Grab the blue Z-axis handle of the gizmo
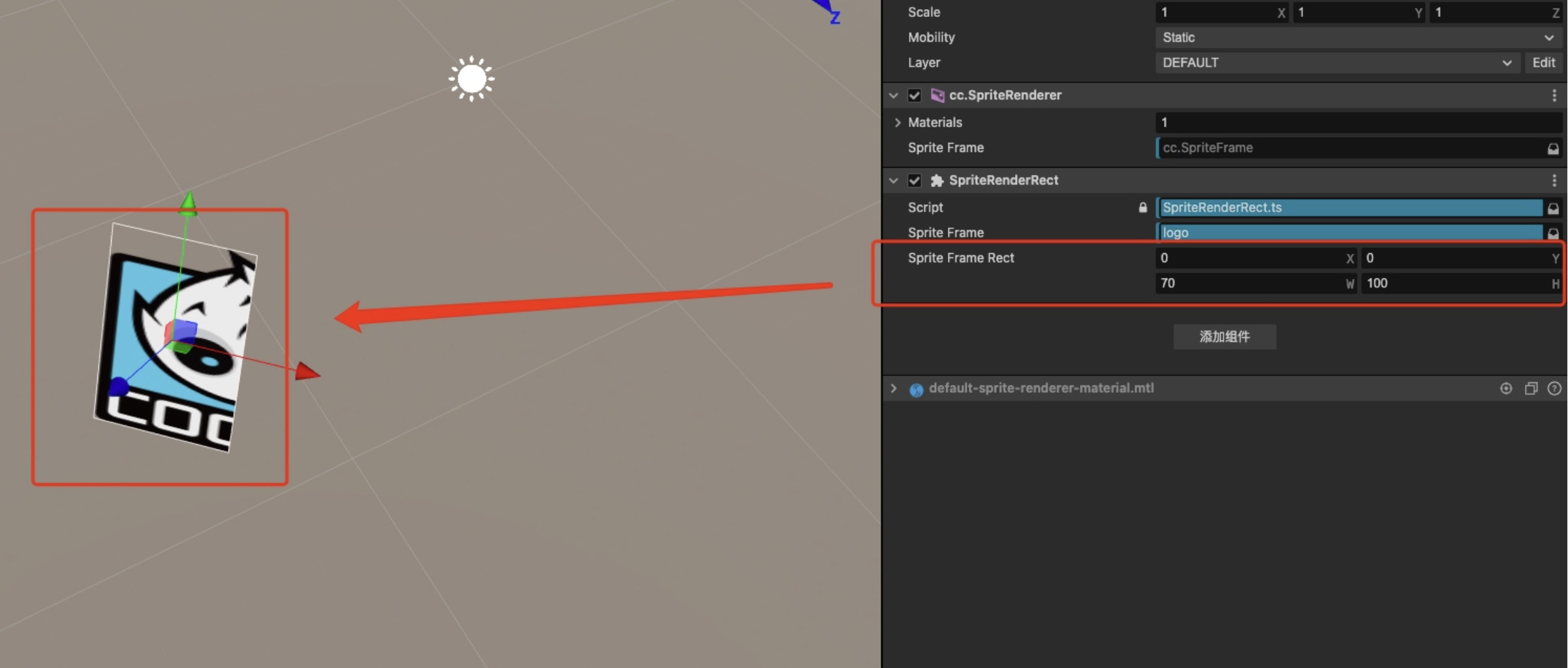Screen dimensions: 1568x668 [118, 386]
